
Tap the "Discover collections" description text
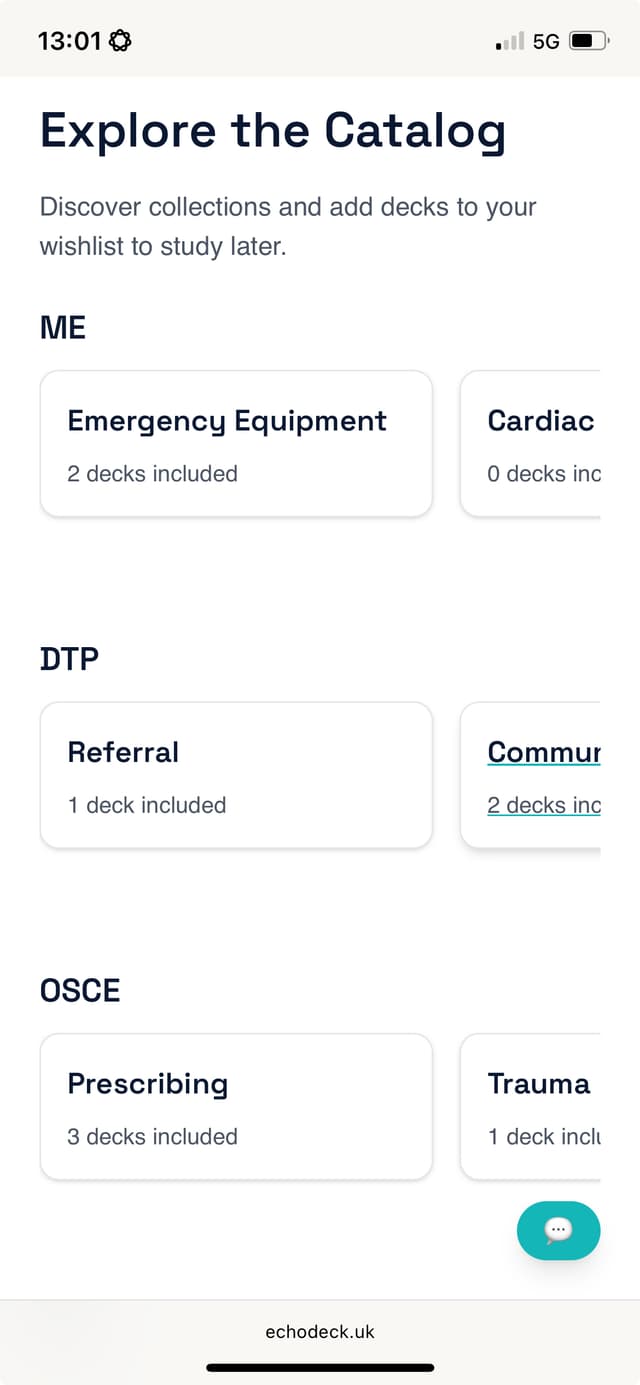click(288, 226)
